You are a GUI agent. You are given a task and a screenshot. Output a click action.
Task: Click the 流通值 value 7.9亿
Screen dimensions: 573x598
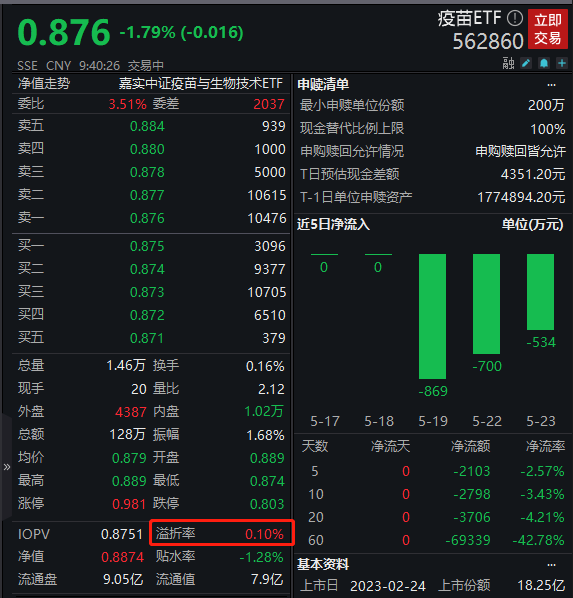coord(267,580)
